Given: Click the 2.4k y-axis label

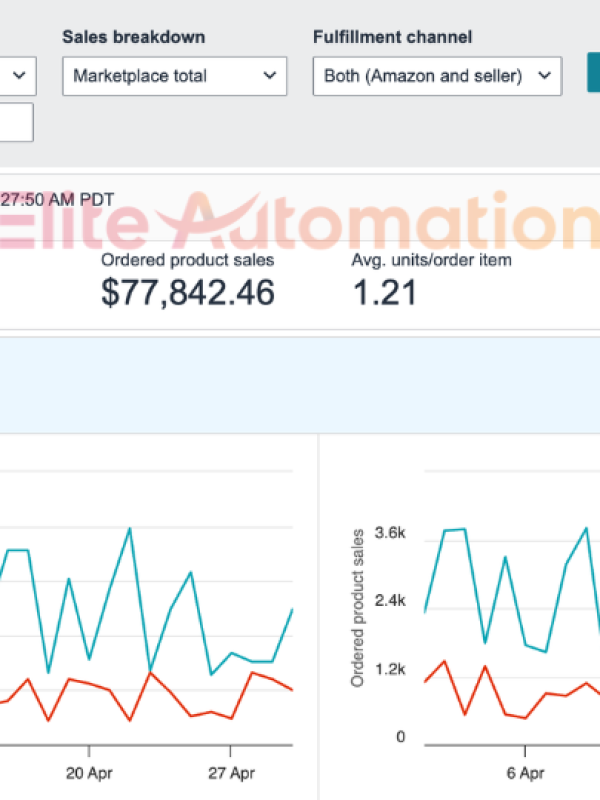Looking at the screenshot, I should click(390, 601).
